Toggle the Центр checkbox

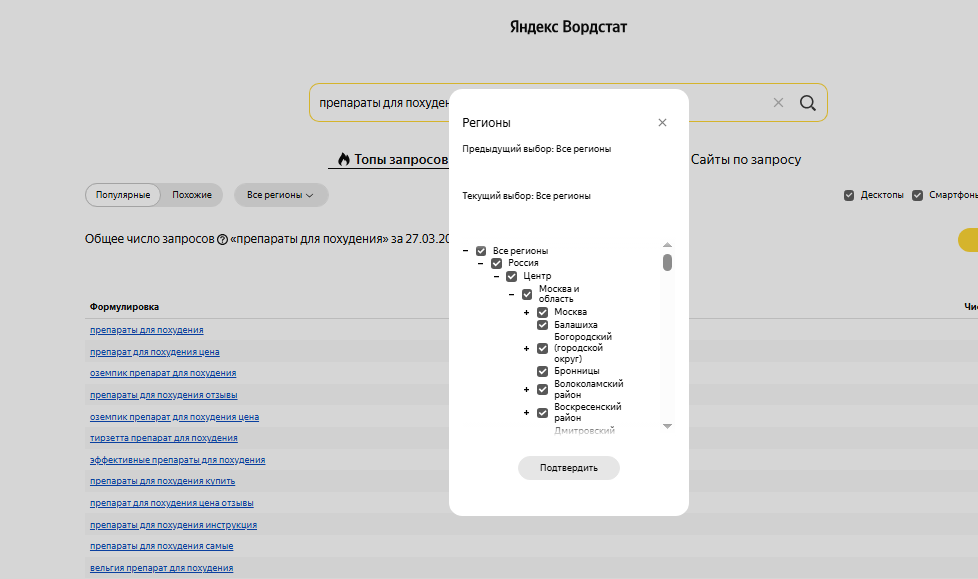pyautogui.click(x=511, y=276)
